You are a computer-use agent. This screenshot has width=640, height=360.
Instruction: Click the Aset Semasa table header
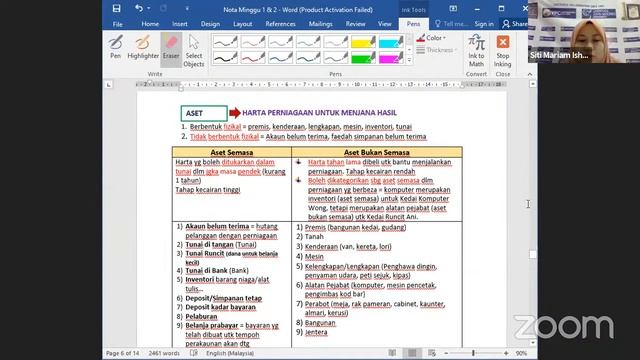click(232, 152)
